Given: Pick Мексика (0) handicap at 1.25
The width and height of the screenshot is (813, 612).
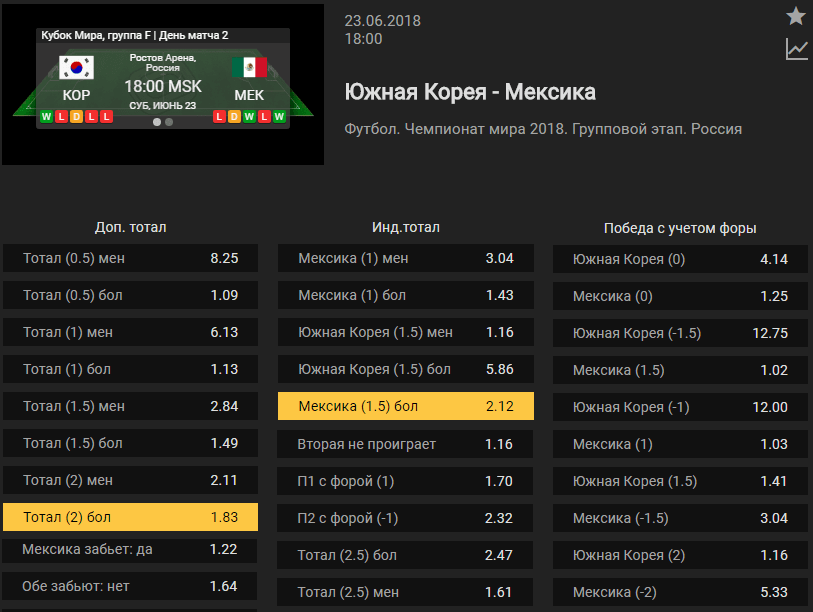Looking at the screenshot, I should 680,296.
